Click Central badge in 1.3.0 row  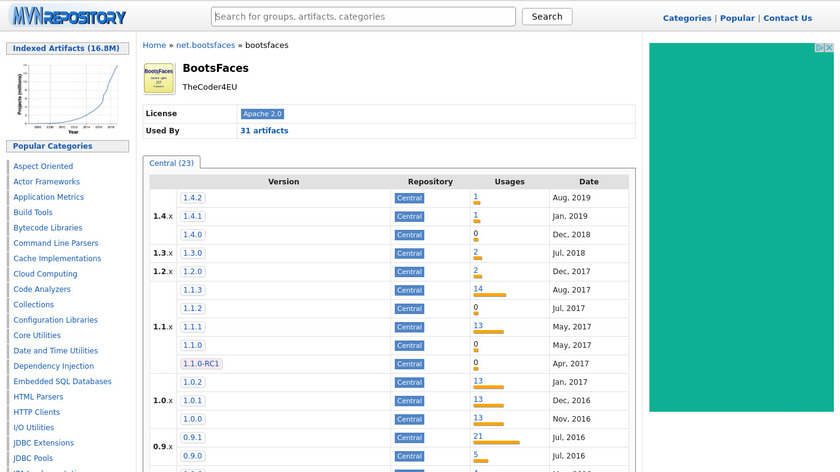tap(409, 253)
